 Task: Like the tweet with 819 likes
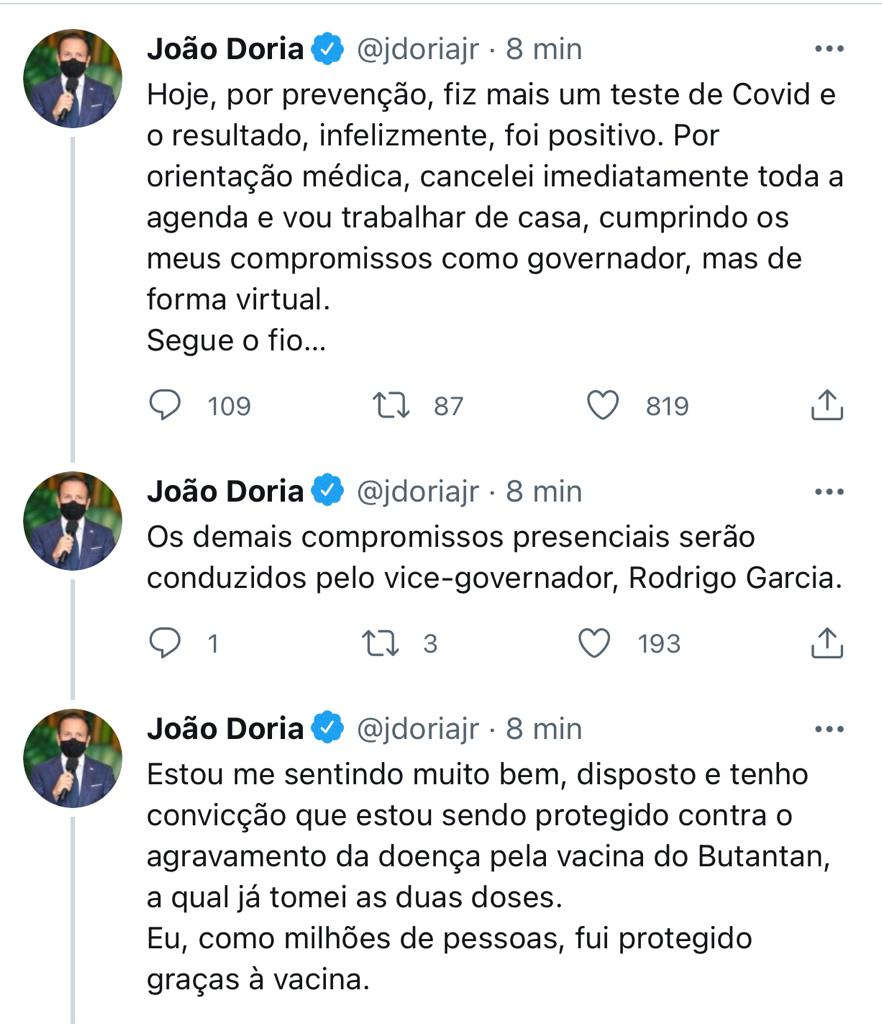coord(602,406)
